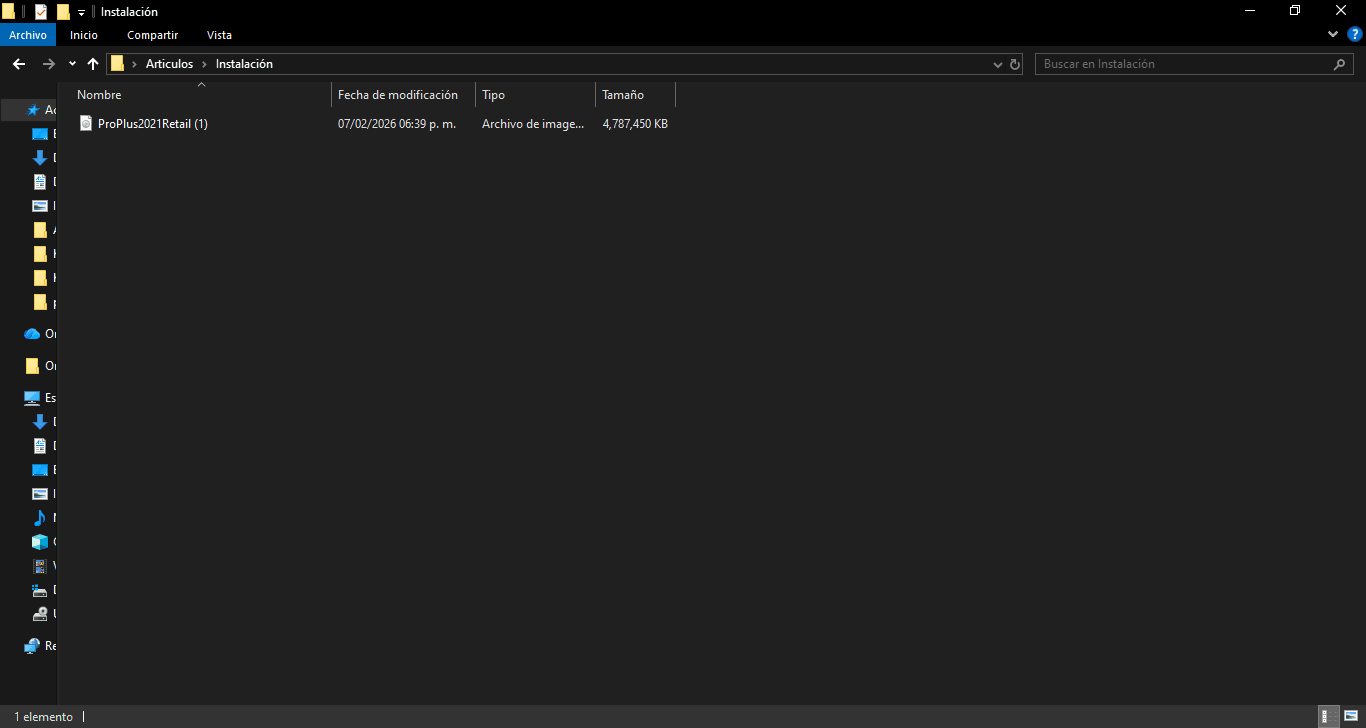Click the disc image icon of ProPlus2021Retail
Viewport: 1366px width, 728px height.
[x=85, y=124]
